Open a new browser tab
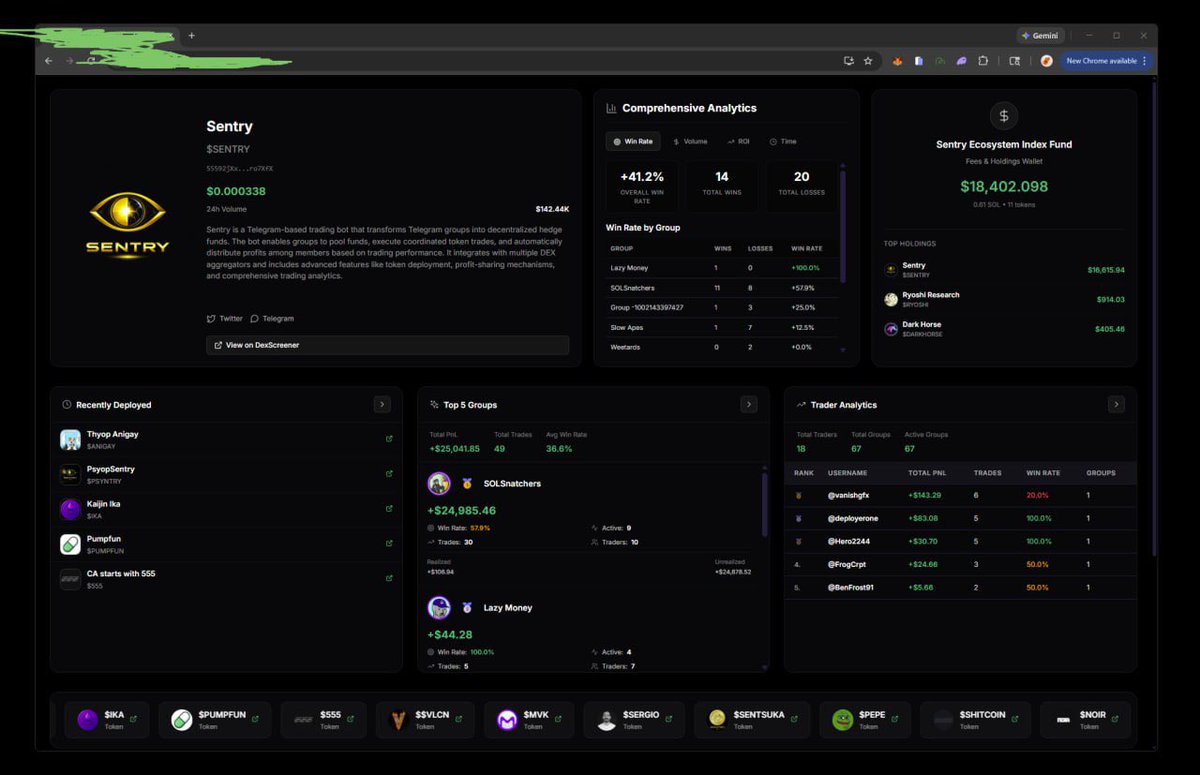 (x=191, y=35)
